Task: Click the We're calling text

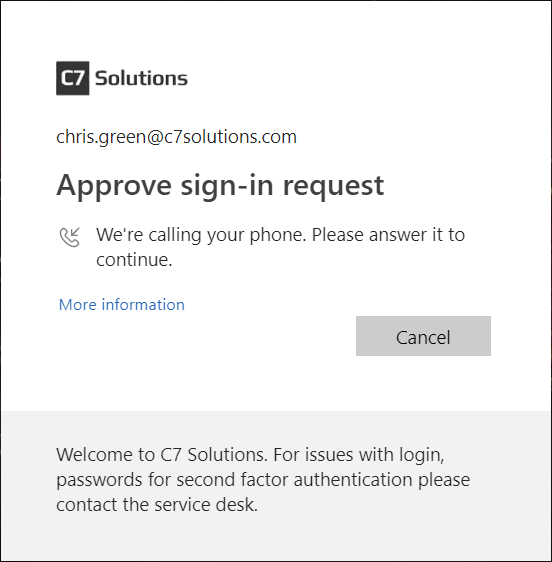Action: [148, 236]
